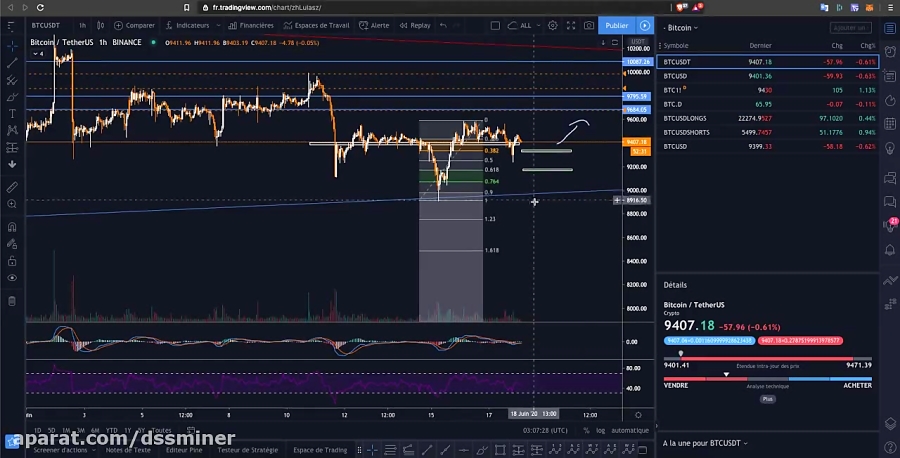Open notifications bell in right sidebar
This screenshot has width=900, height=458.
pyautogui.click(x=890, y=250)
